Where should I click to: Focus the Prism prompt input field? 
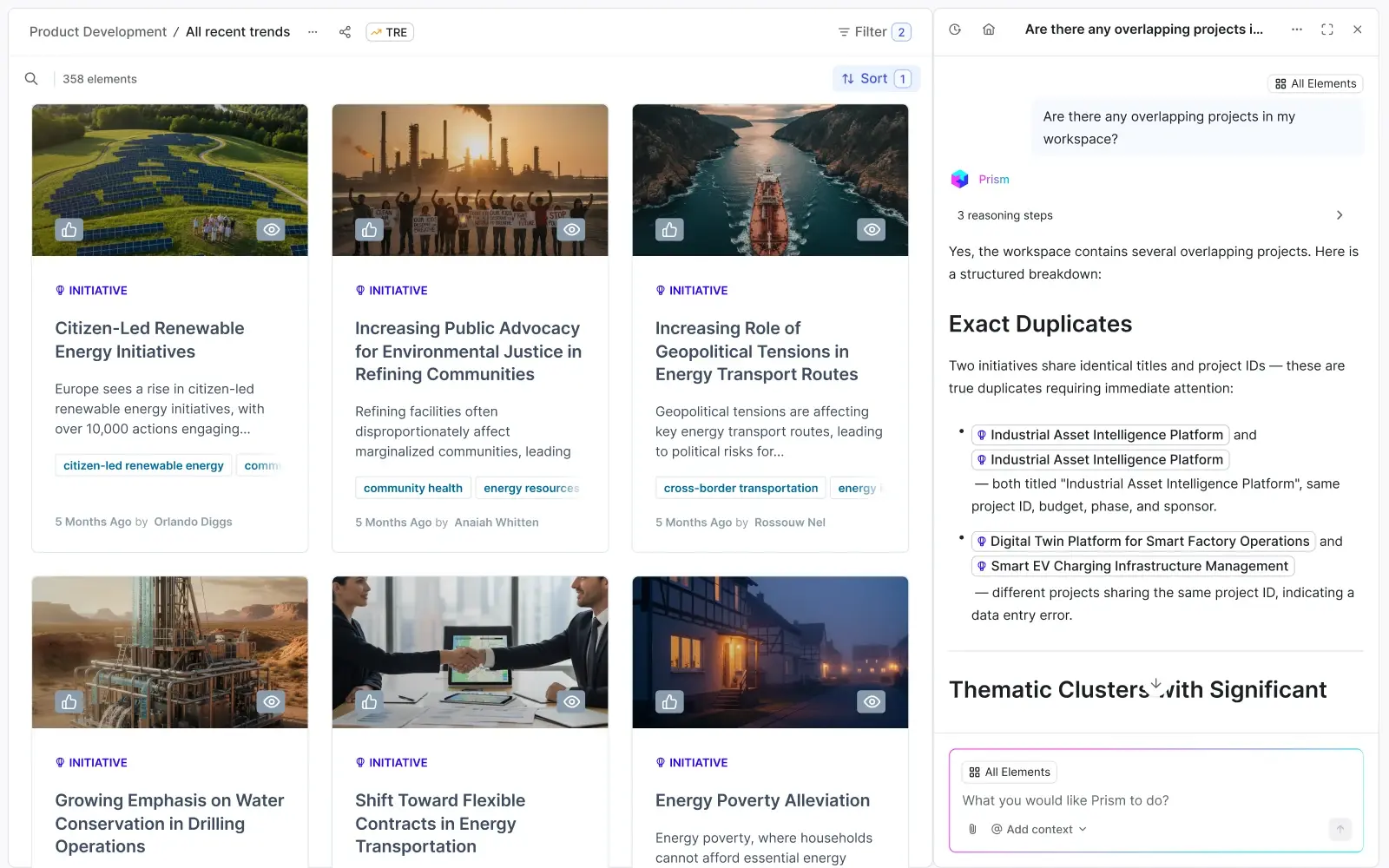[x=1155, y=800]
